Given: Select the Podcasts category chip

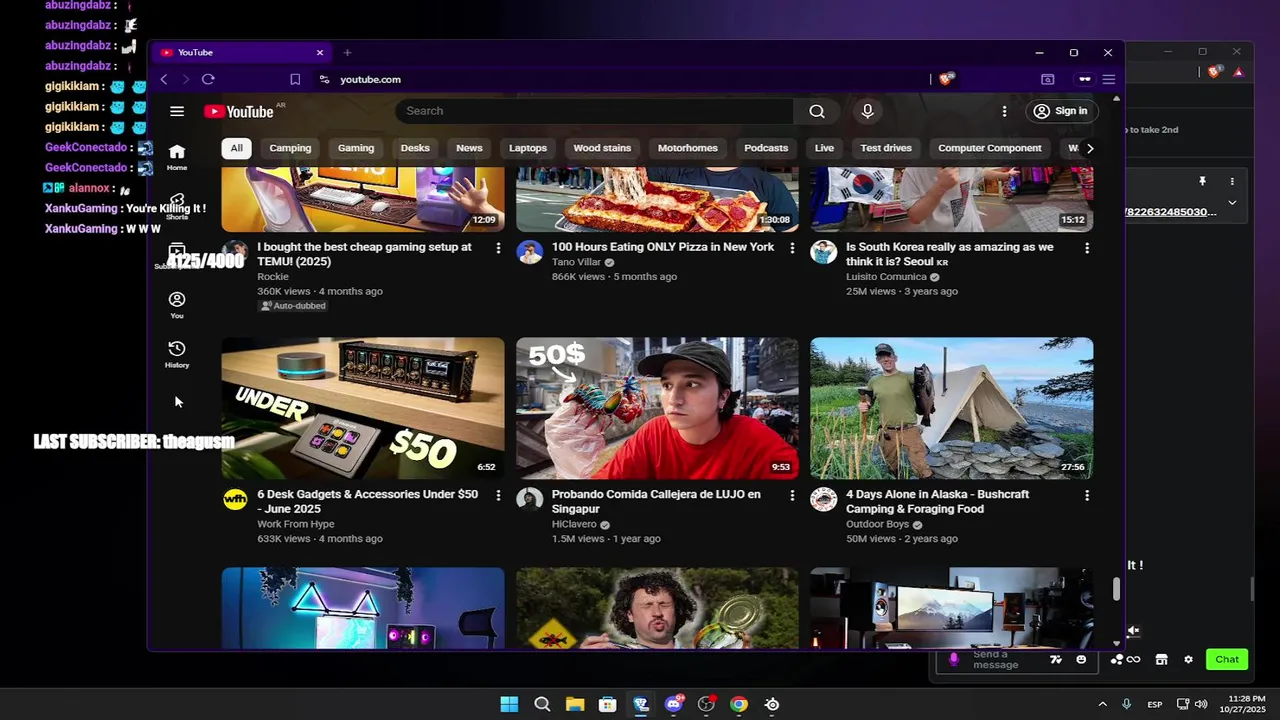Looking at the screenshot, I should 766,148.
